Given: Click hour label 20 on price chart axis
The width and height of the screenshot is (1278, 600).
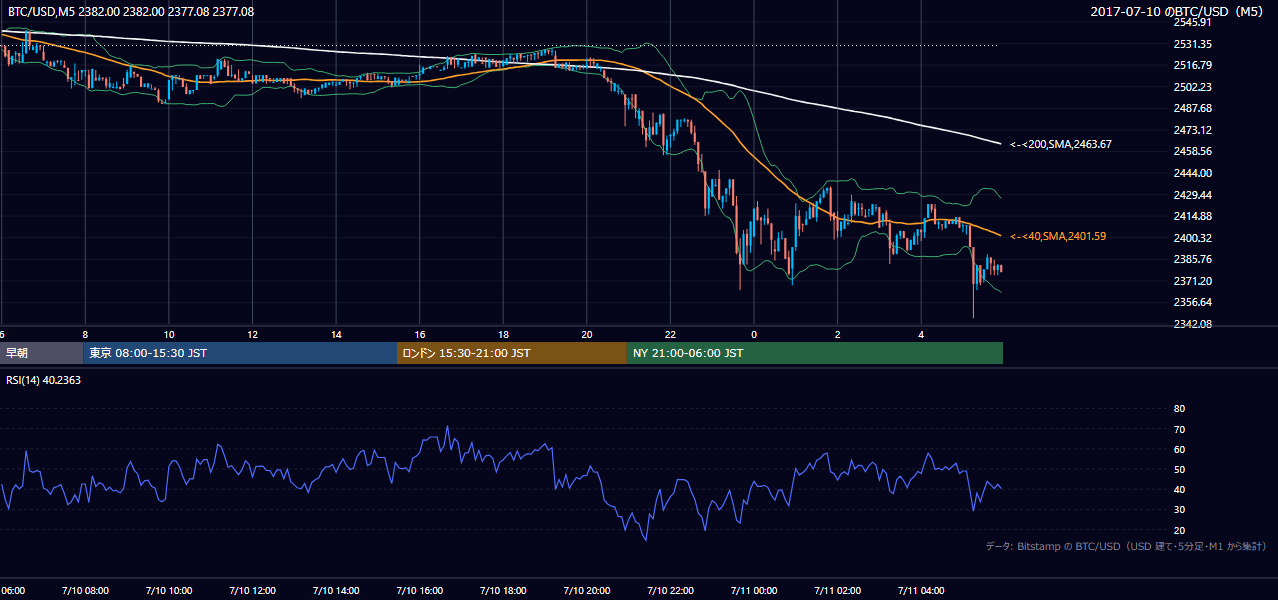Looking at the screenshot, I should click(587, 334).
